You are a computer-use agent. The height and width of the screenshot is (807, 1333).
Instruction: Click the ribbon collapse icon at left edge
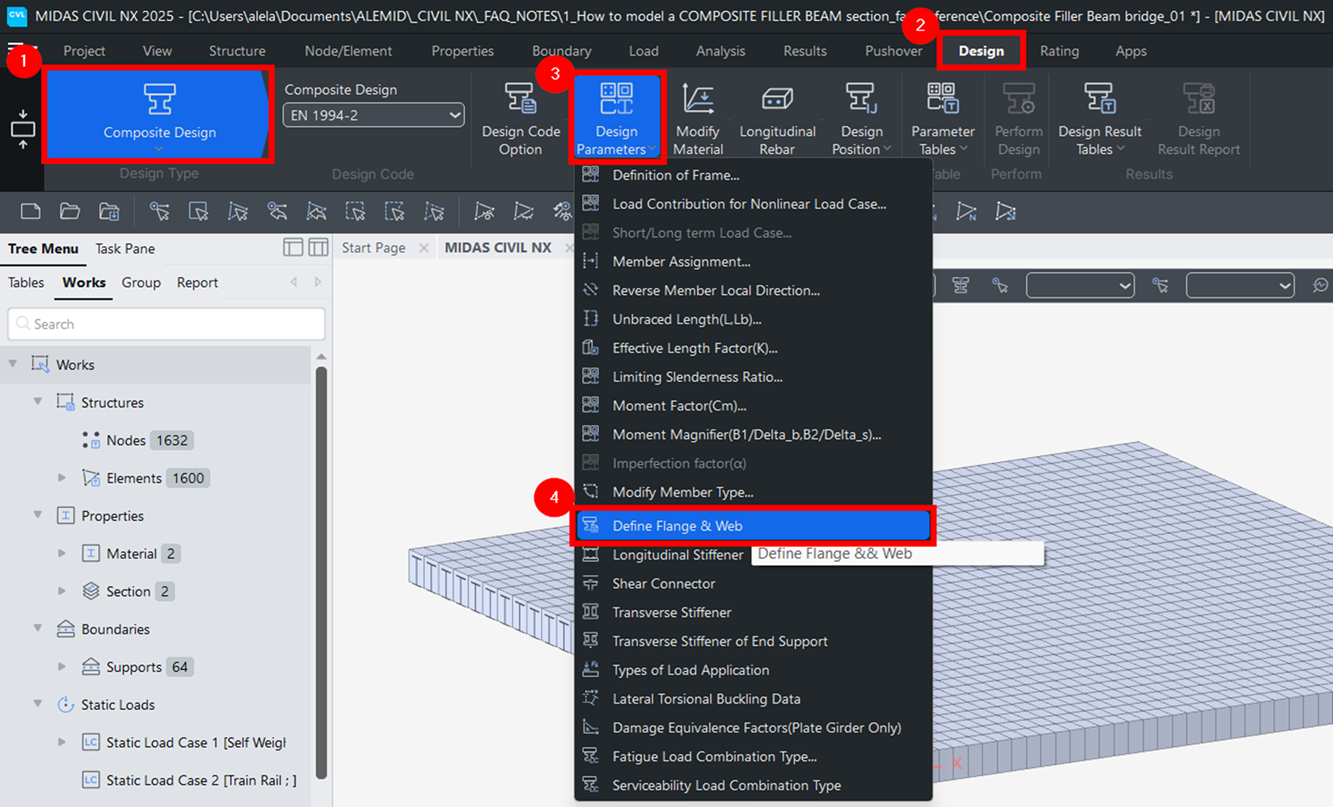click(22, 130)
